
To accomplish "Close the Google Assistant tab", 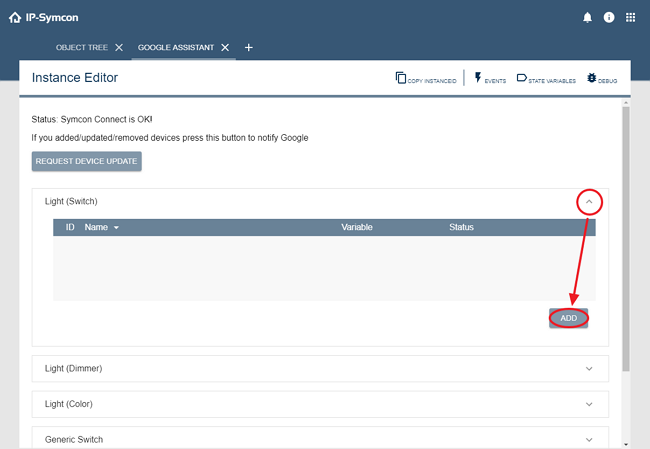I will point(225,47).
